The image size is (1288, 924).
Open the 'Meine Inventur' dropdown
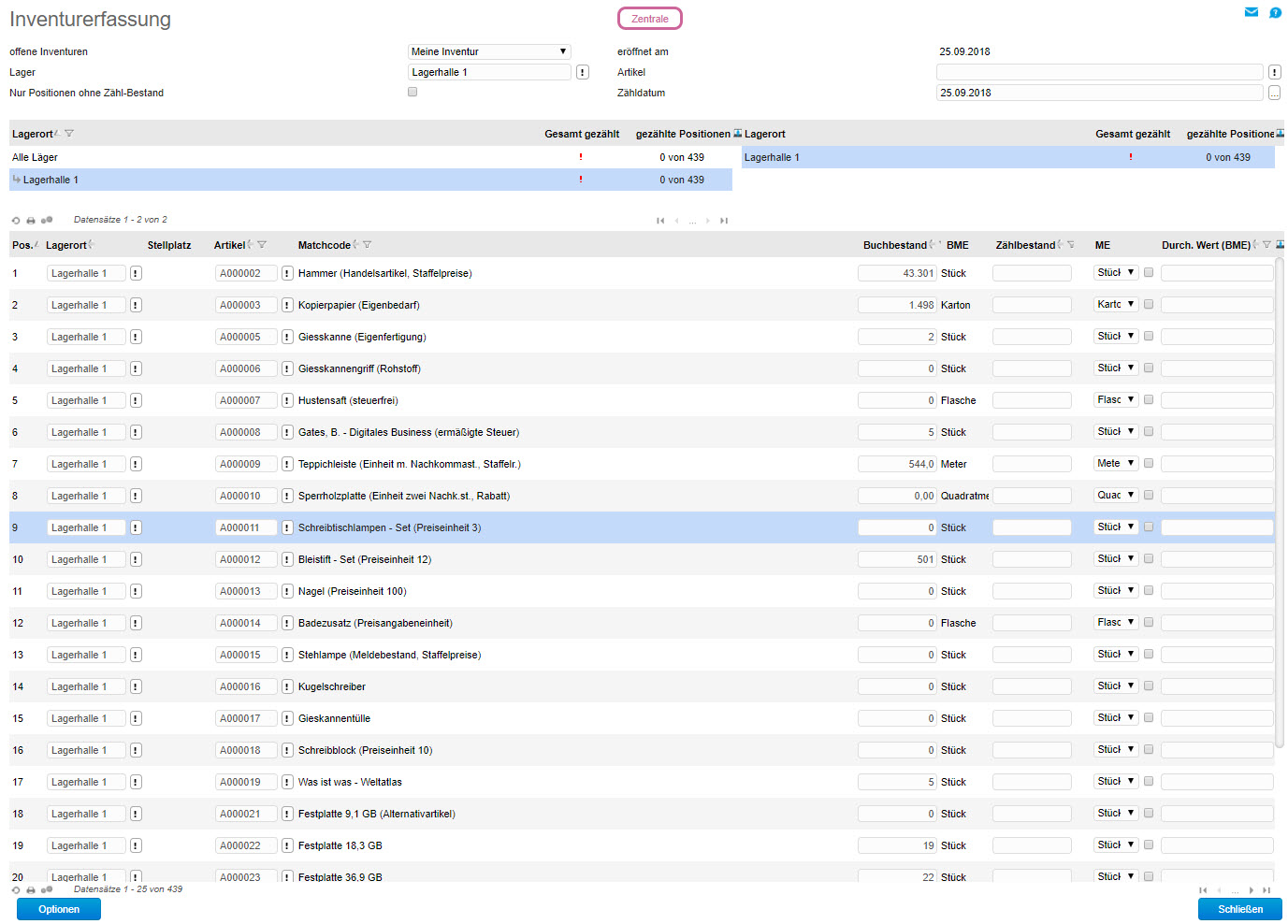point(489,51)
